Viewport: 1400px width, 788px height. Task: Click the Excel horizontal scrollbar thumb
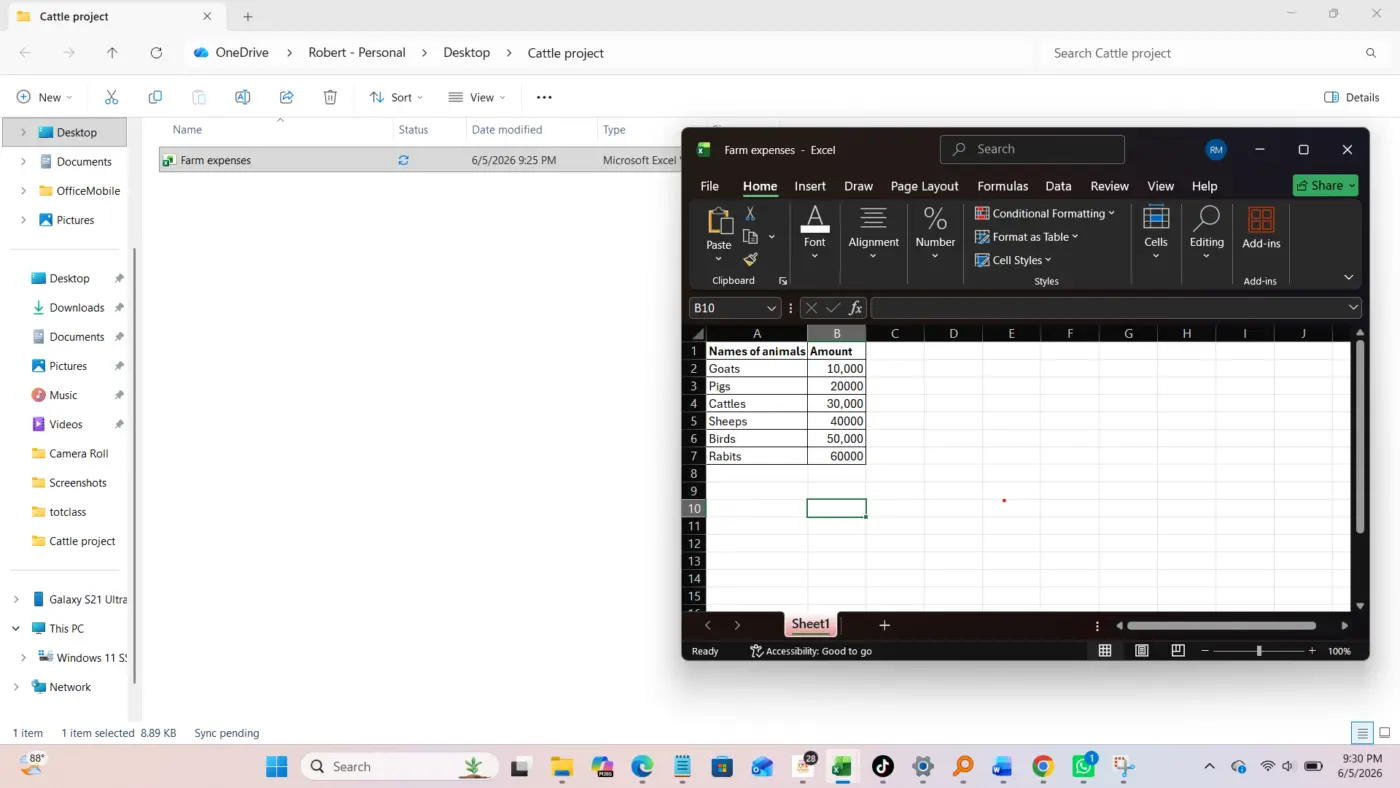click(x=1221, y=626)
